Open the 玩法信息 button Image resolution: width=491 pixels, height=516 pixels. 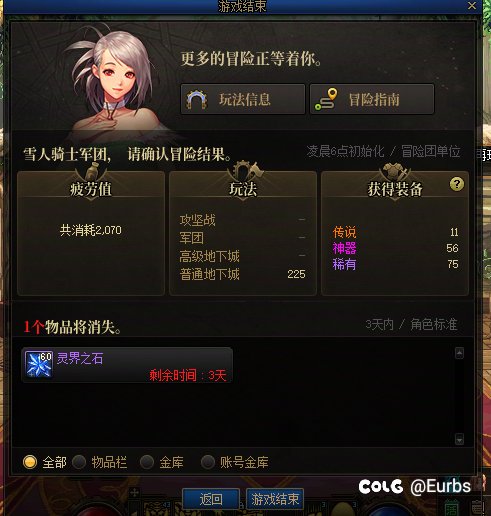[243, 99]
